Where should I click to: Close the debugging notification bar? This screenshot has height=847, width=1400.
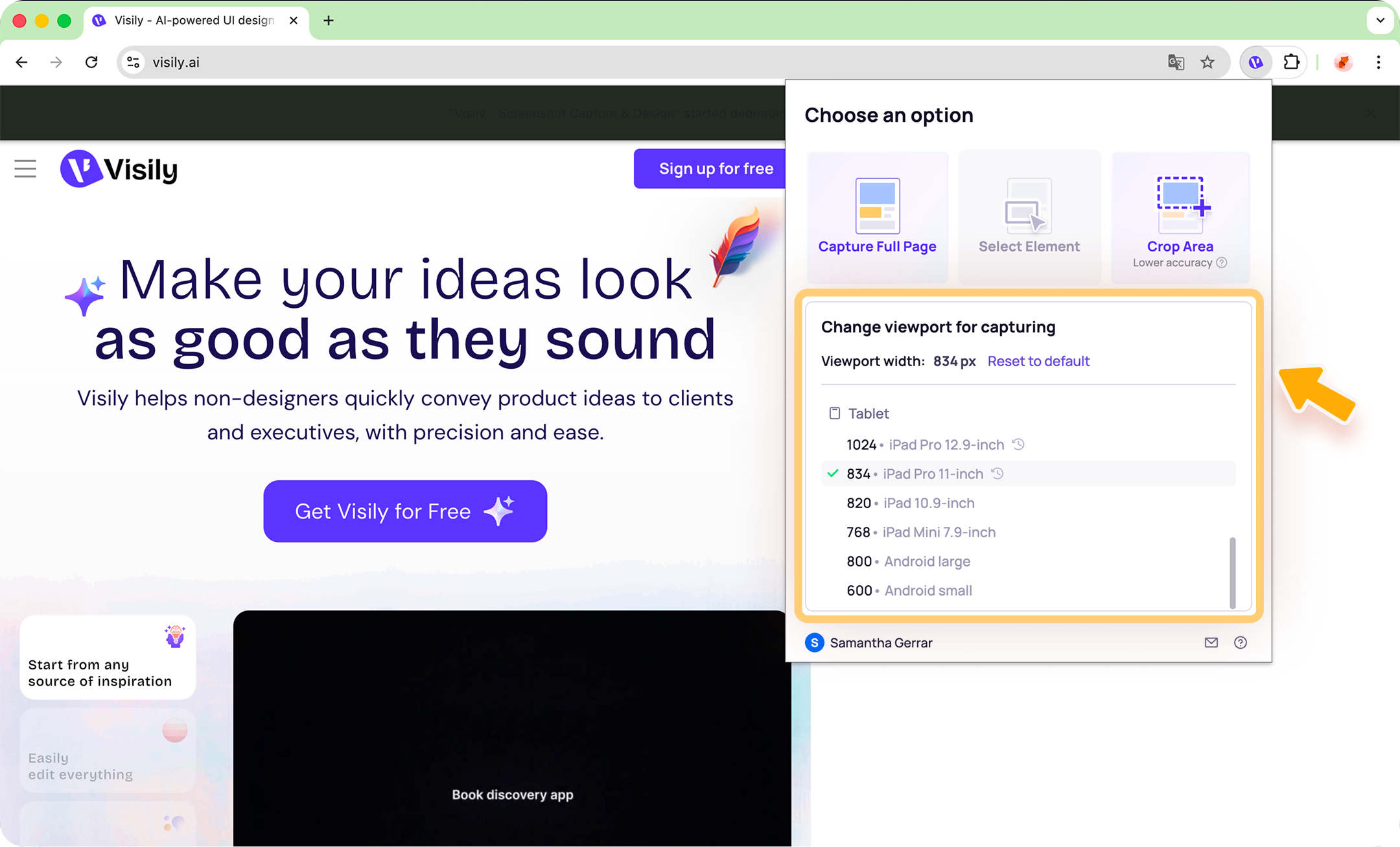[1370, 113]
